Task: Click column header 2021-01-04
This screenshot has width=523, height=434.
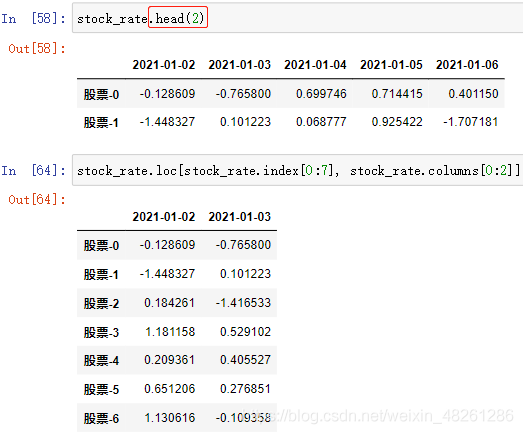Action: tap(315, 65)
